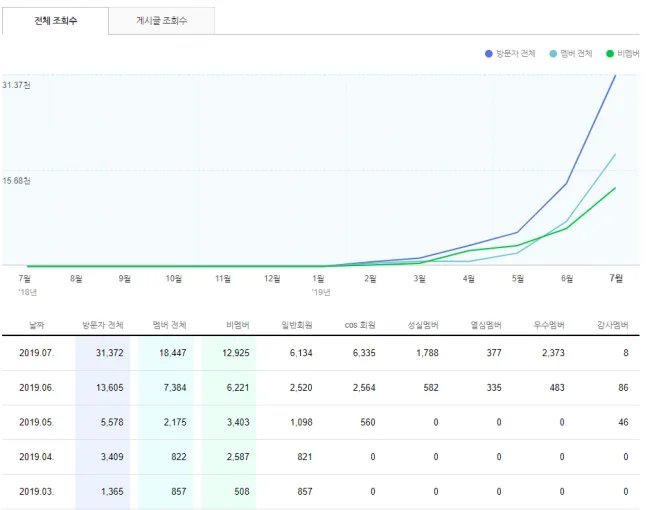Image resolution: width=652 pixels, height=510 pixels.
Task: Click the 1,365 total visitors cell
Action: pyautogui.click(x=112, y=492)
